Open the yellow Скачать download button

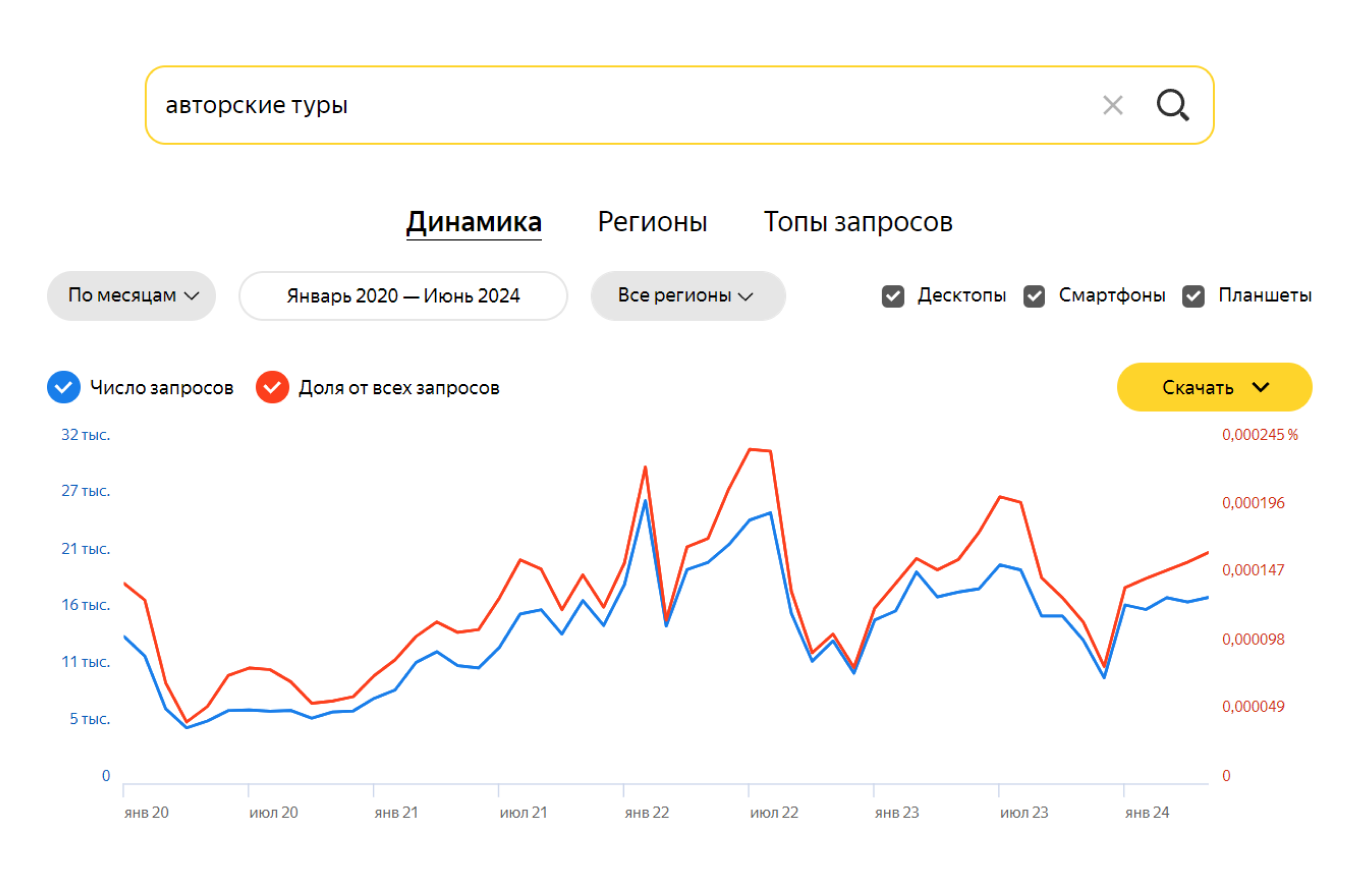tap(1214, 387)
